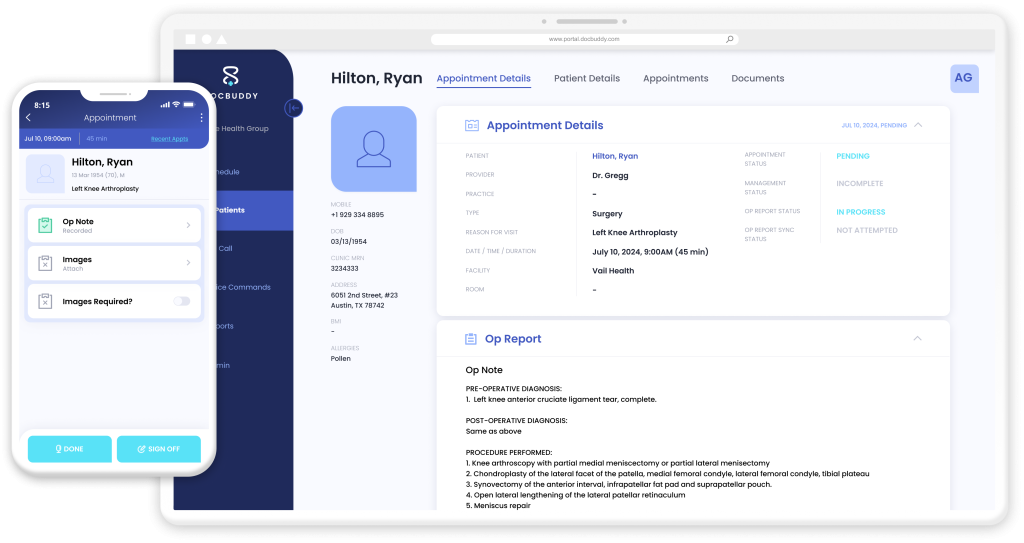Click the Op Report clipboard icon
The image size is (1024, 543).
click(x=471, y=340)
